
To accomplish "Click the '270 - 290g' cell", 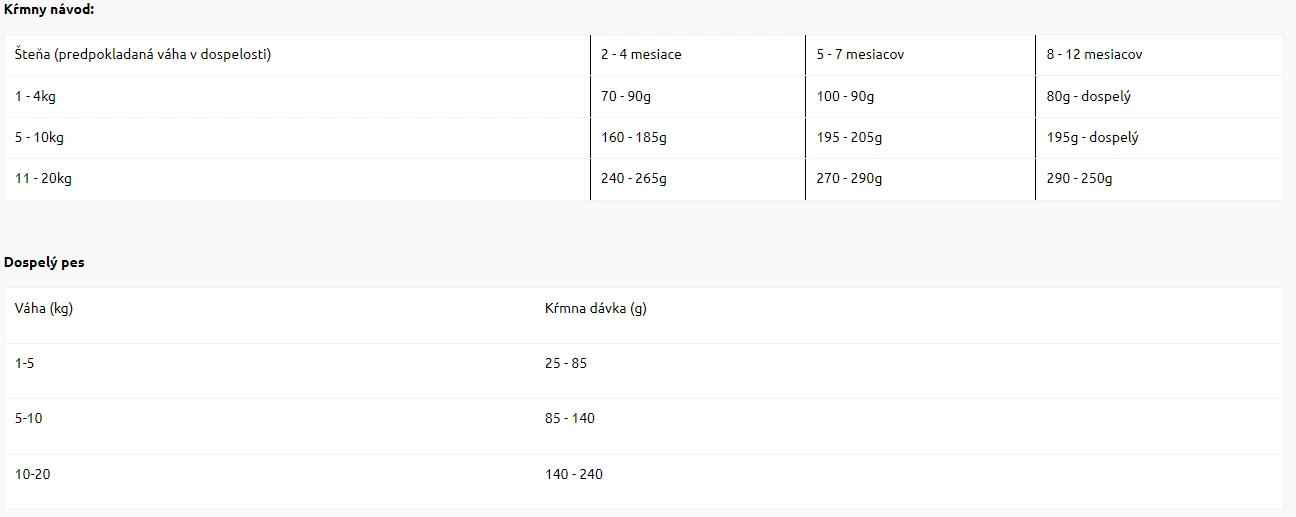I will [920, 179].
